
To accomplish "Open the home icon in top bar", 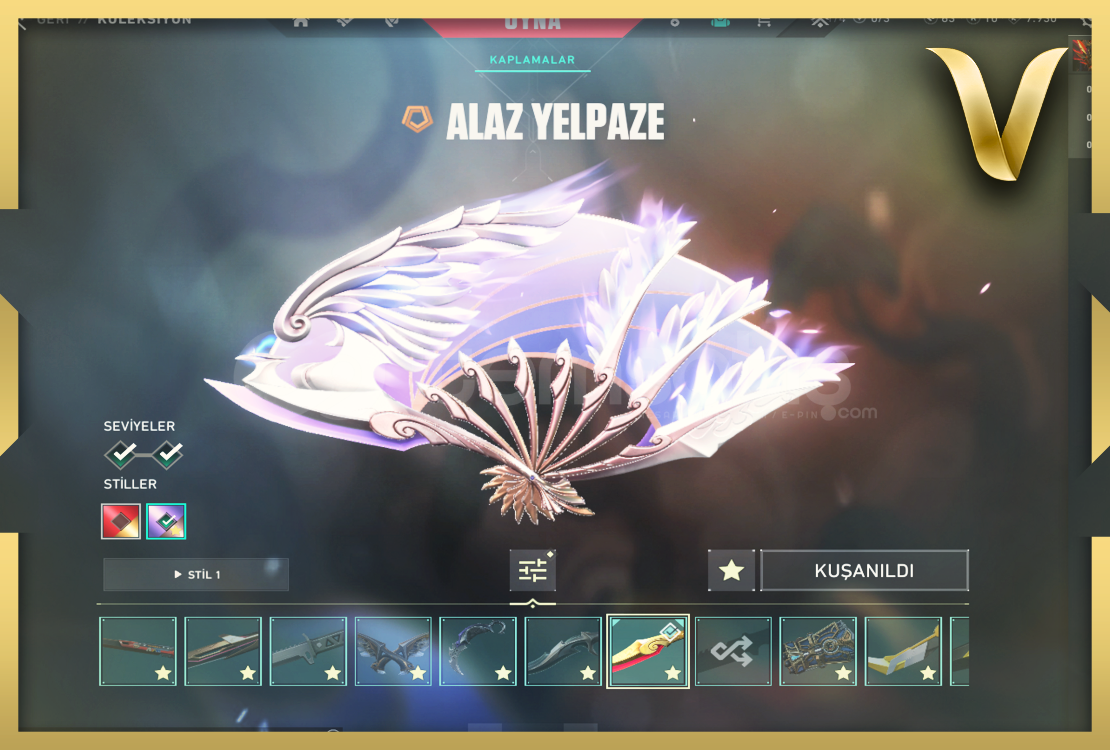I will point(301,22).
